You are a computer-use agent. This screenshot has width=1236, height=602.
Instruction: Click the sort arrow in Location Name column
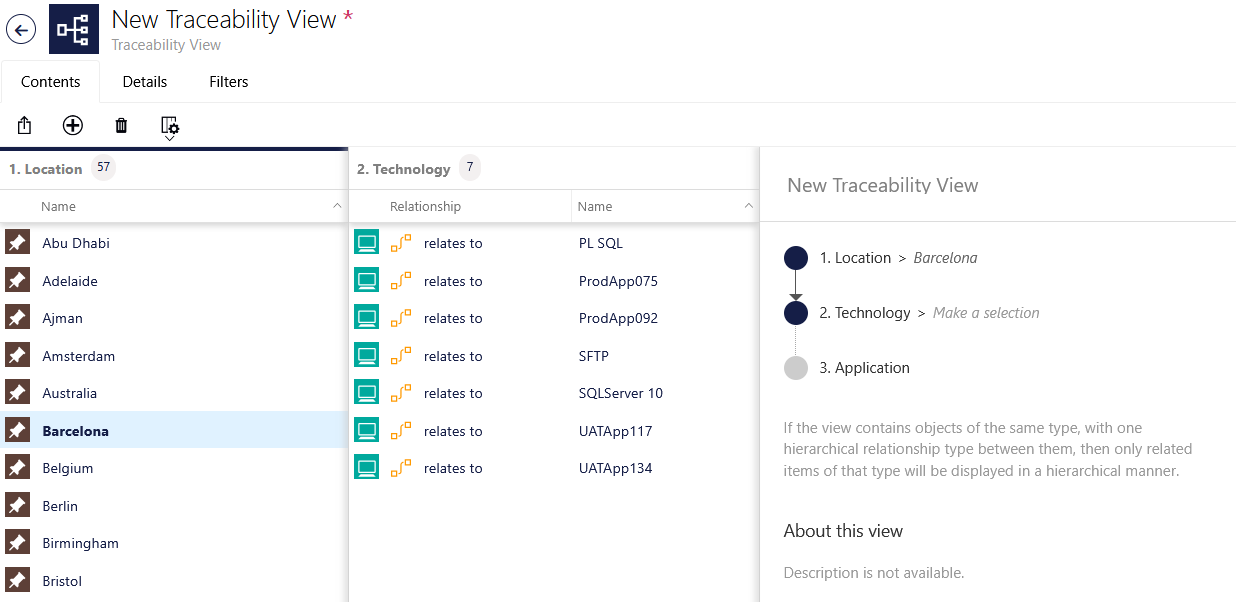[337, 206]
